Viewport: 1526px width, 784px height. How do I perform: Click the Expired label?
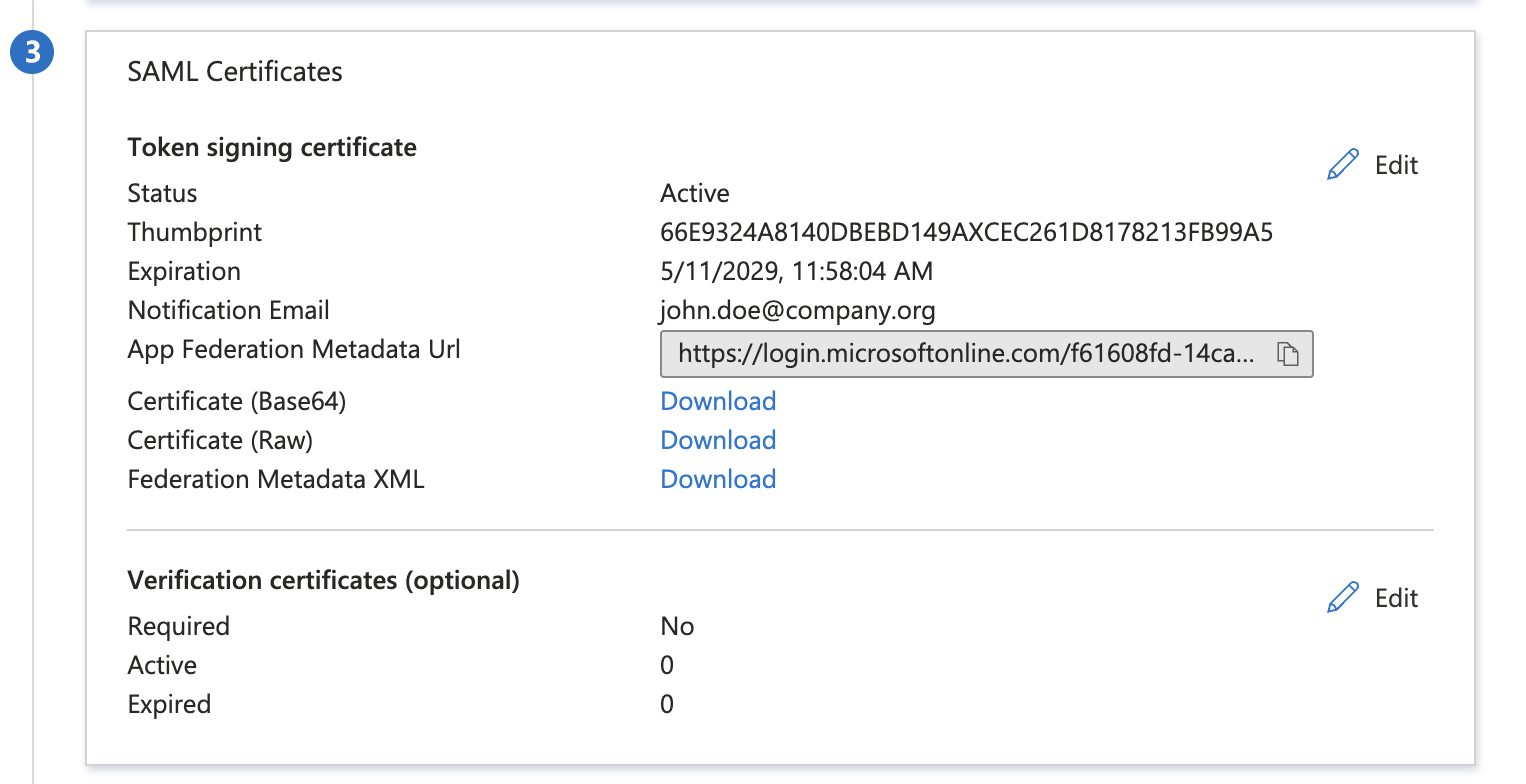coord(169,705)
